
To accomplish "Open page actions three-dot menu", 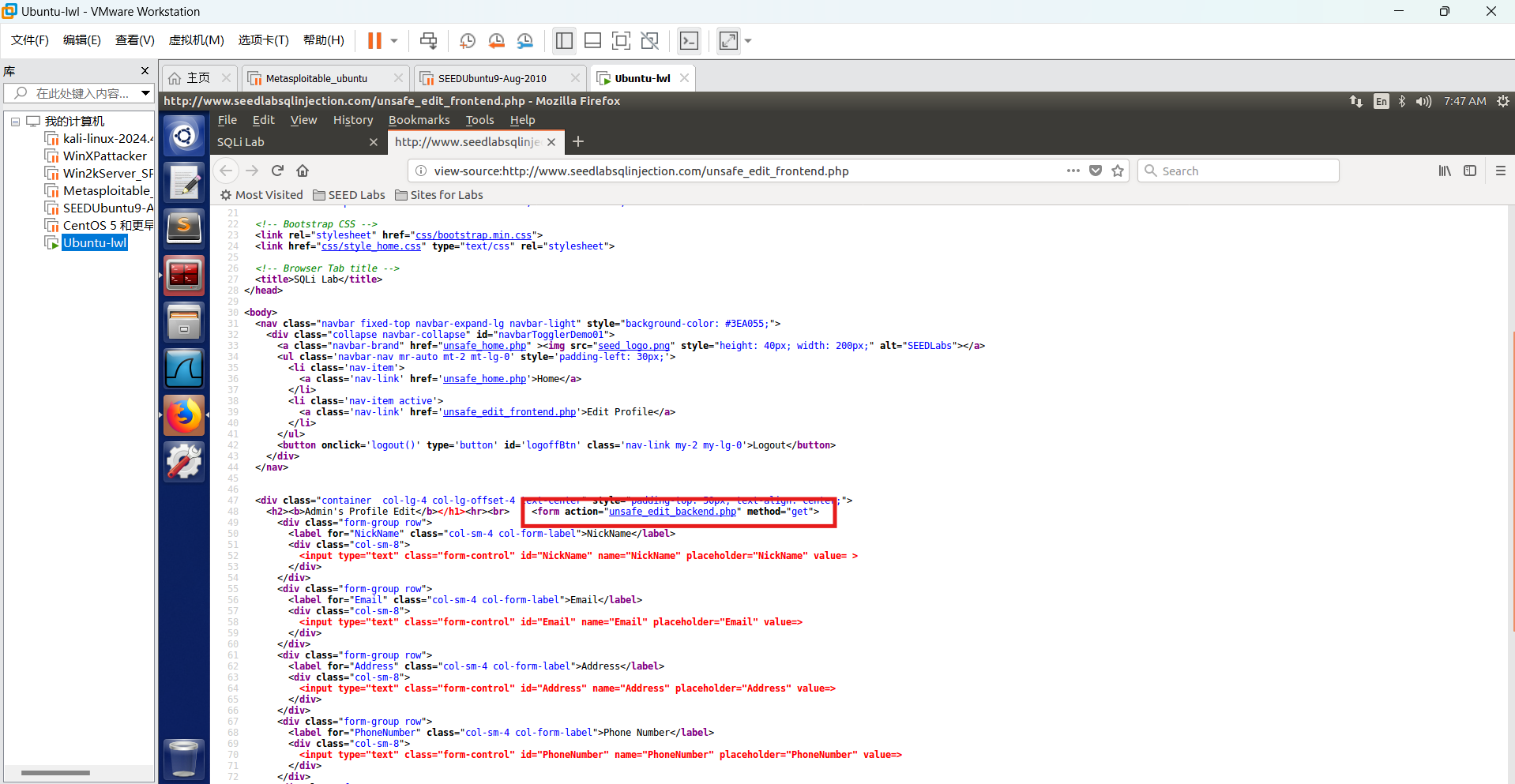I will click(x=1073, y=171).
